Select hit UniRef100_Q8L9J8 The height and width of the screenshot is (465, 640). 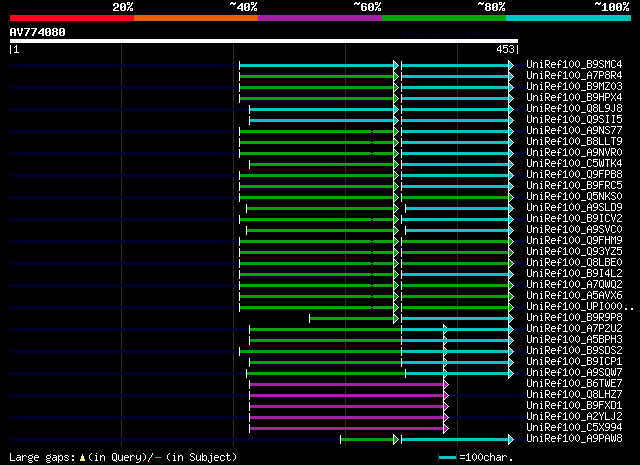(574, 109)
